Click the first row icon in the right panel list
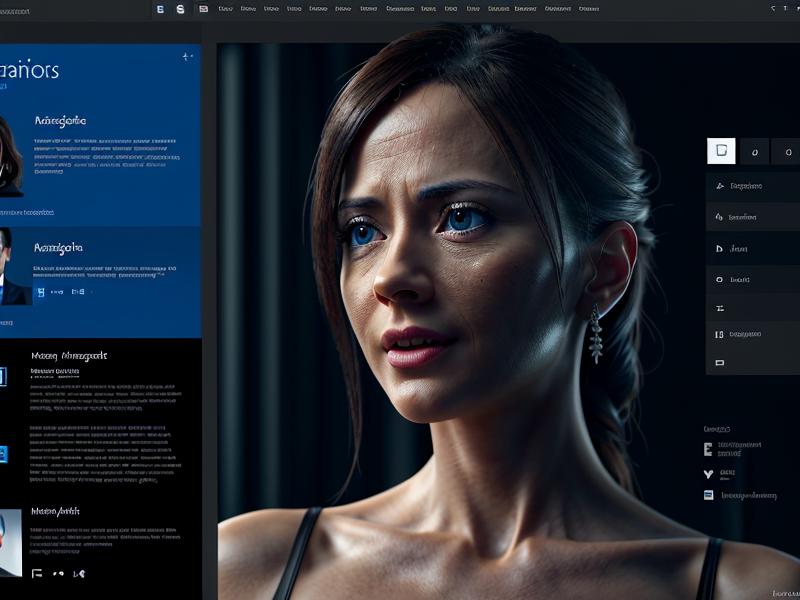Screen dimensions: 800x600 (x=720, y=186)
